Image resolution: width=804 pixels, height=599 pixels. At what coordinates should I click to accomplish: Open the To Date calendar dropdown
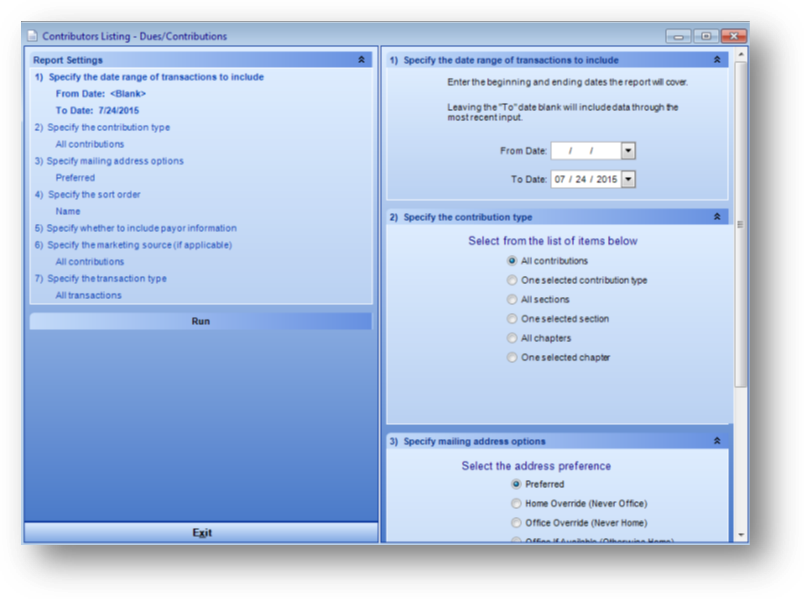coord(627,180)
